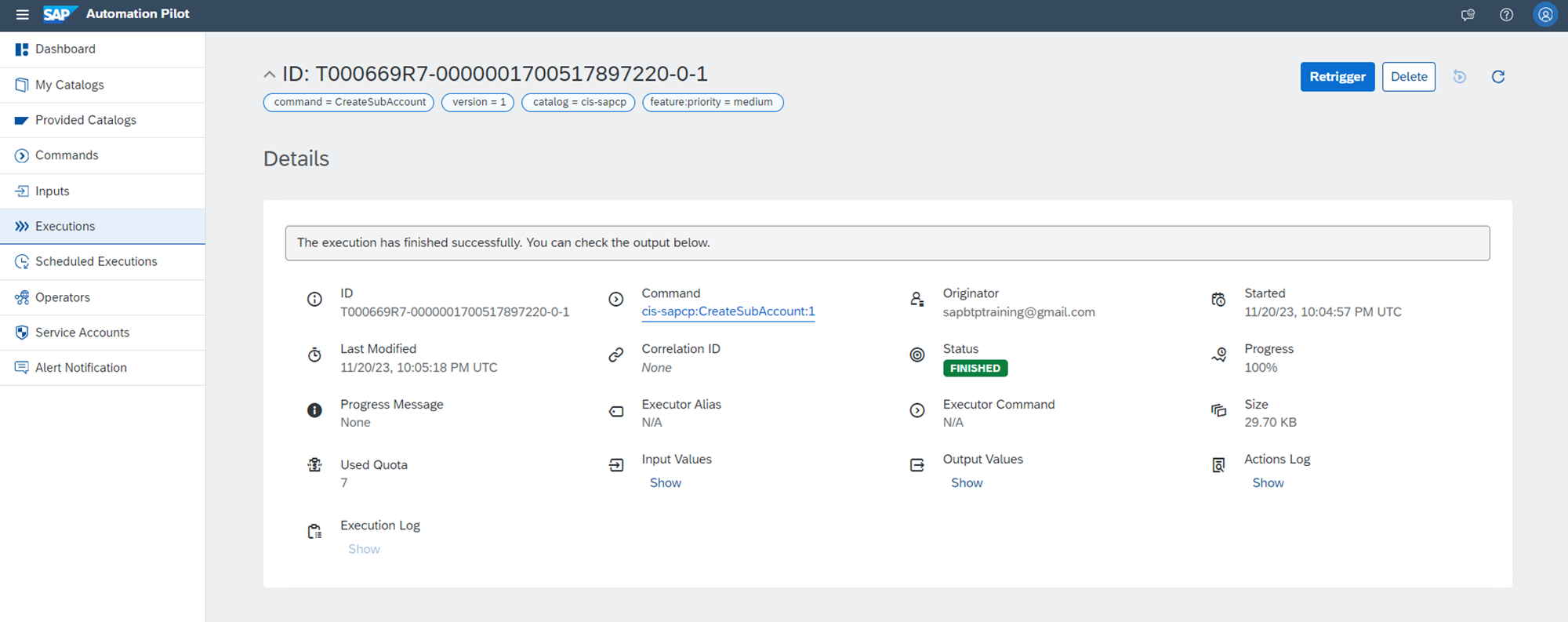Show the Input Values
1568x622 pixels.
pyautogui.click(x=665, y=483)
